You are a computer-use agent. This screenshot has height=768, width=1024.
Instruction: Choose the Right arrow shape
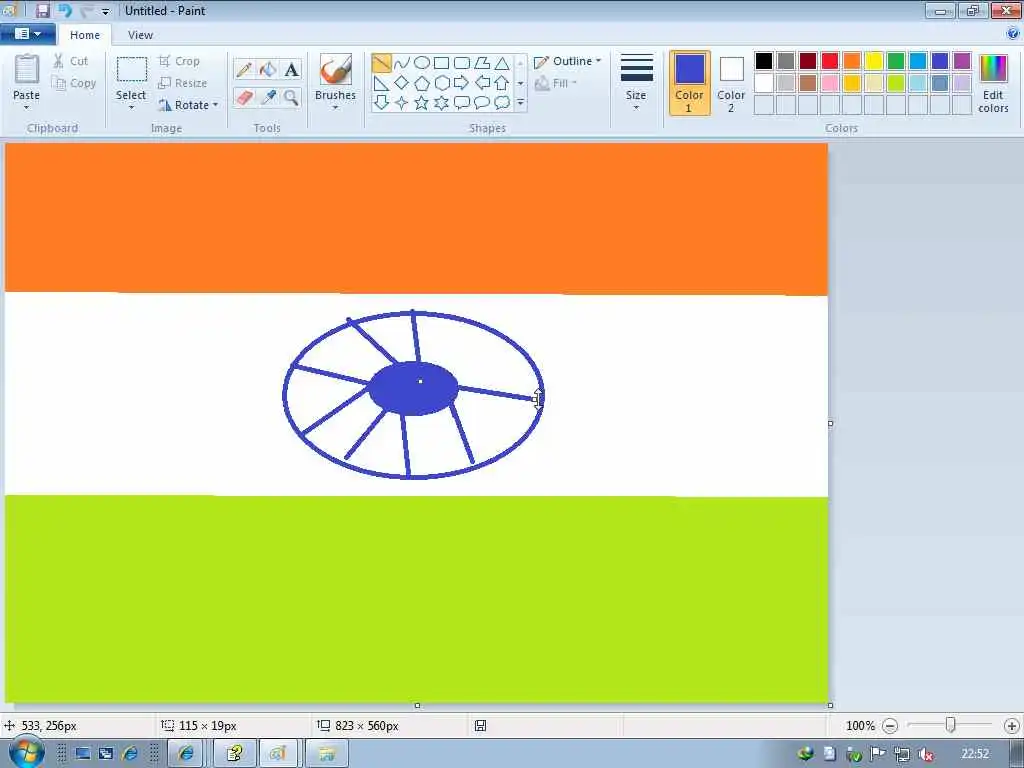coord(462,83)
